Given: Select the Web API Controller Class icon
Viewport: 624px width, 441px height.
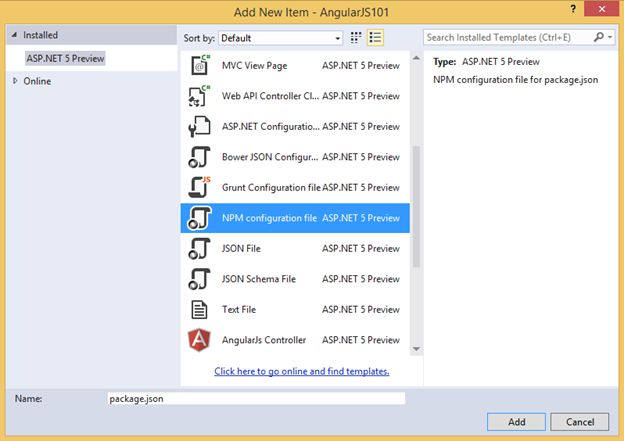Looking at the screenshot, I should click(x=199, y=96).
